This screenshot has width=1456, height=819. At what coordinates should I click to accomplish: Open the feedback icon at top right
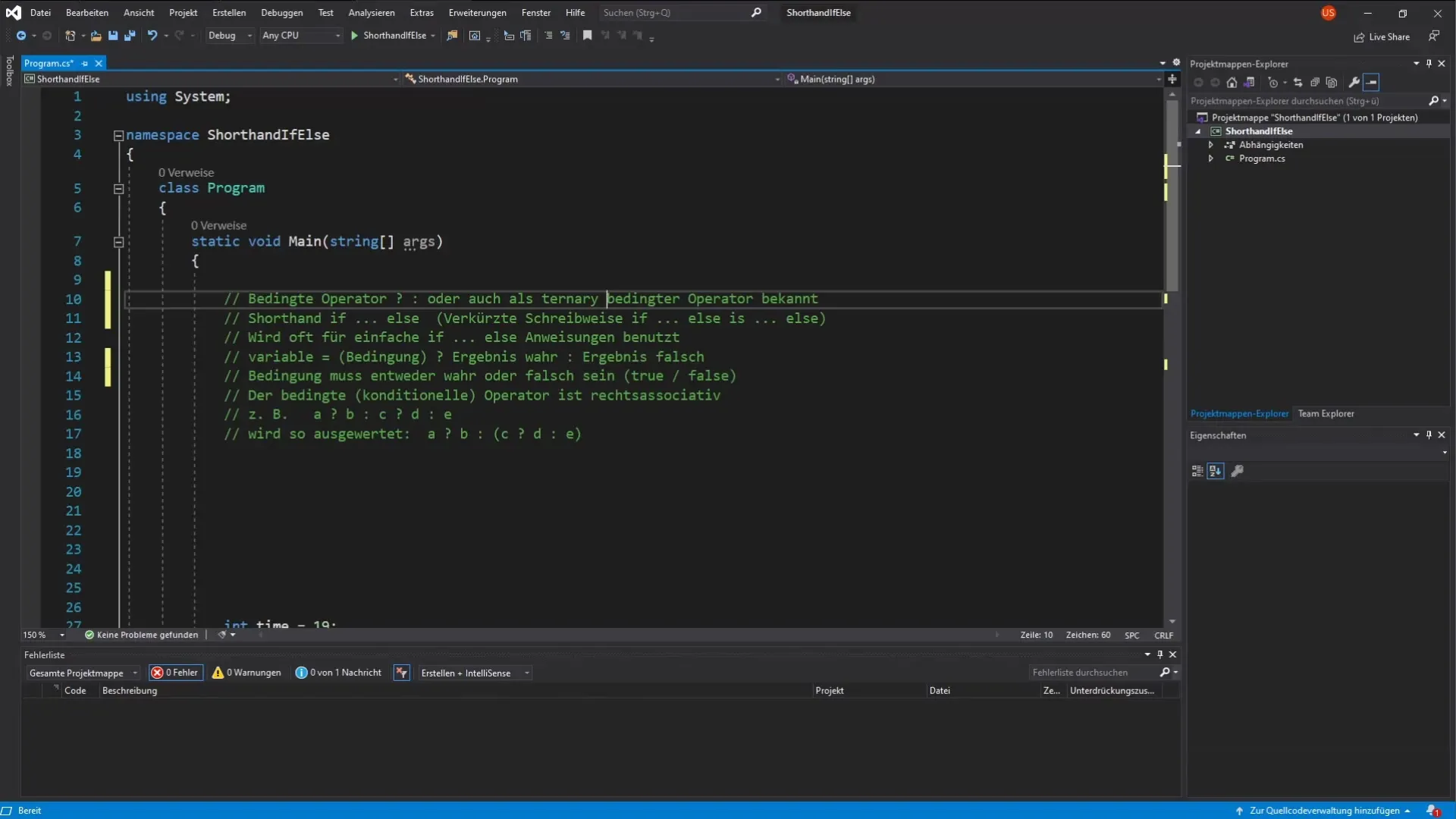pos(1433,36)
